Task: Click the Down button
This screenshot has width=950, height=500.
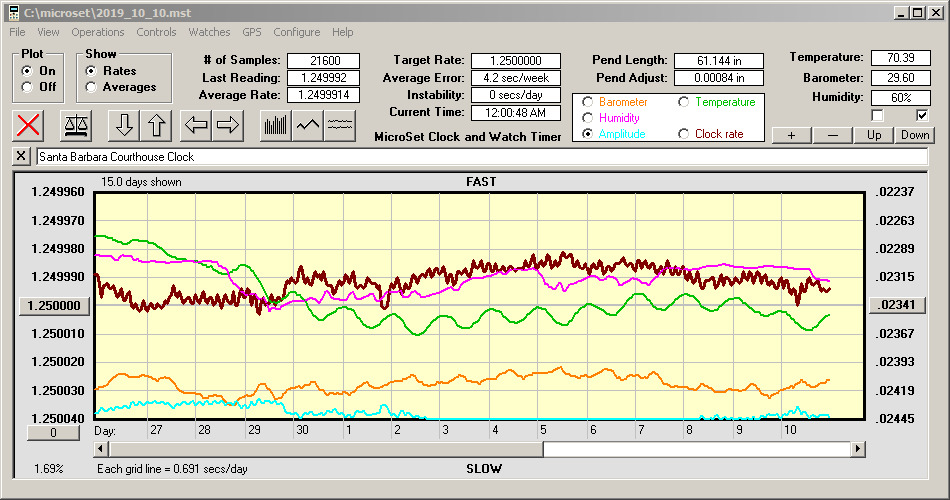Action: tap(915, 135)
